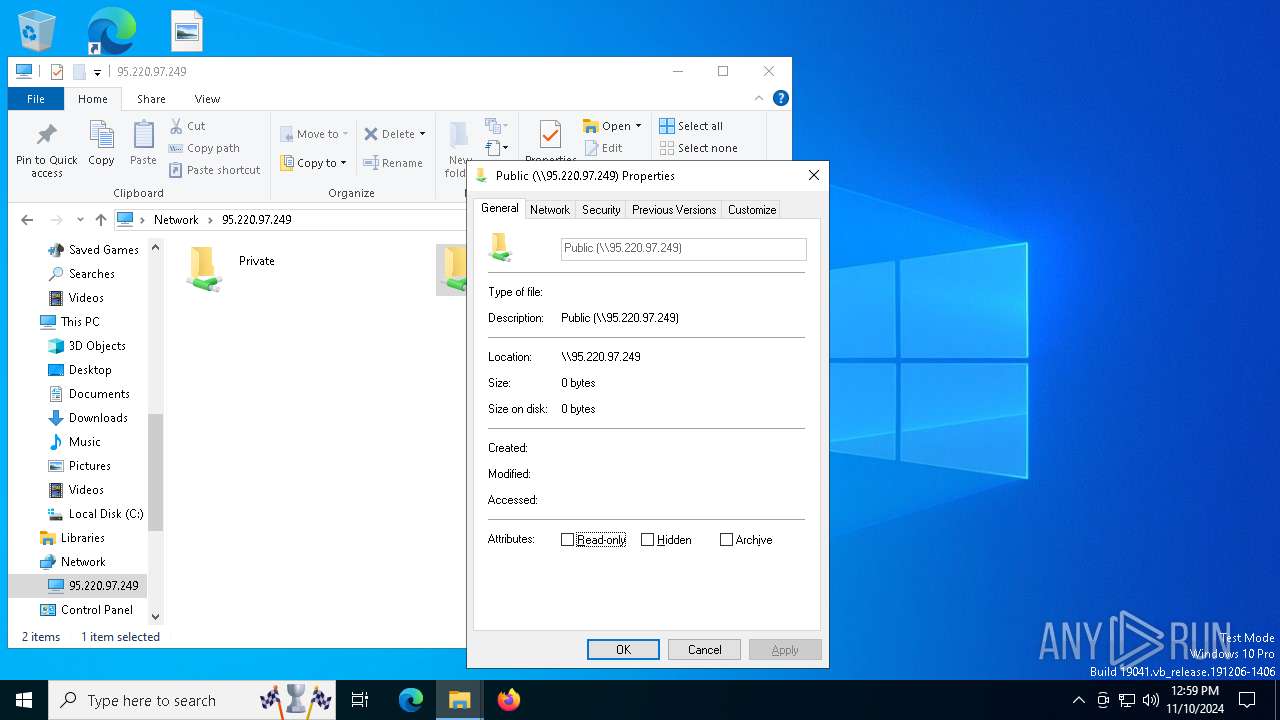The image size is (1280, 720).
Task: Open the notification center icon
Action: (x=1247, y=700)
